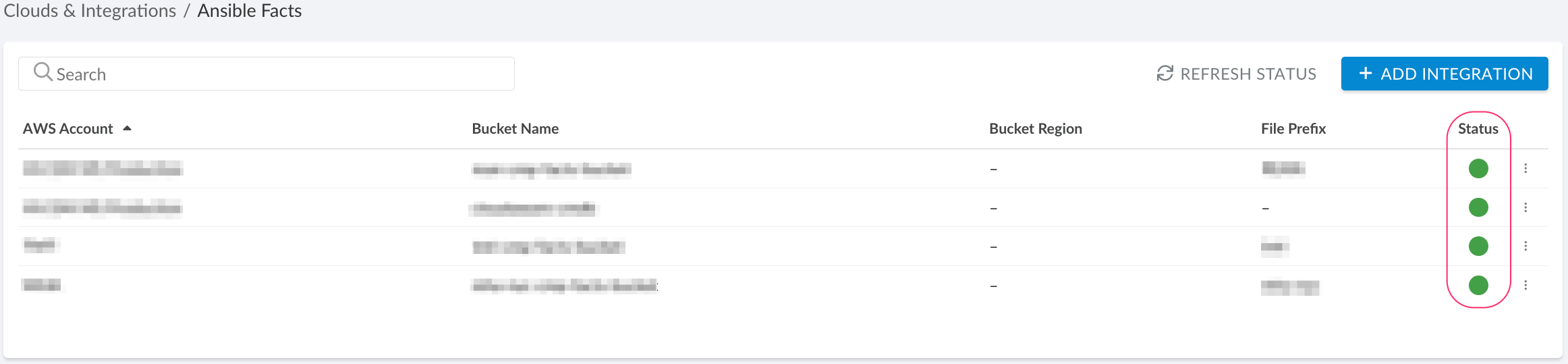Open the second row's three-dot actions menu
Image resolution: width=1568 pixels, height=364 pixels.
(1525, 207)
